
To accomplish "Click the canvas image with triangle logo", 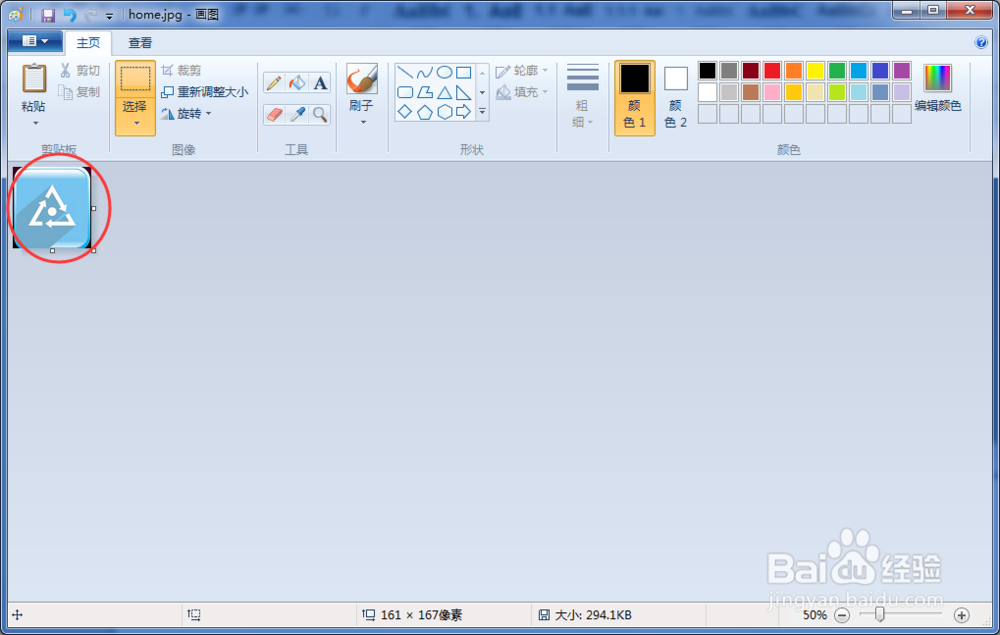I will pos(52,208).
